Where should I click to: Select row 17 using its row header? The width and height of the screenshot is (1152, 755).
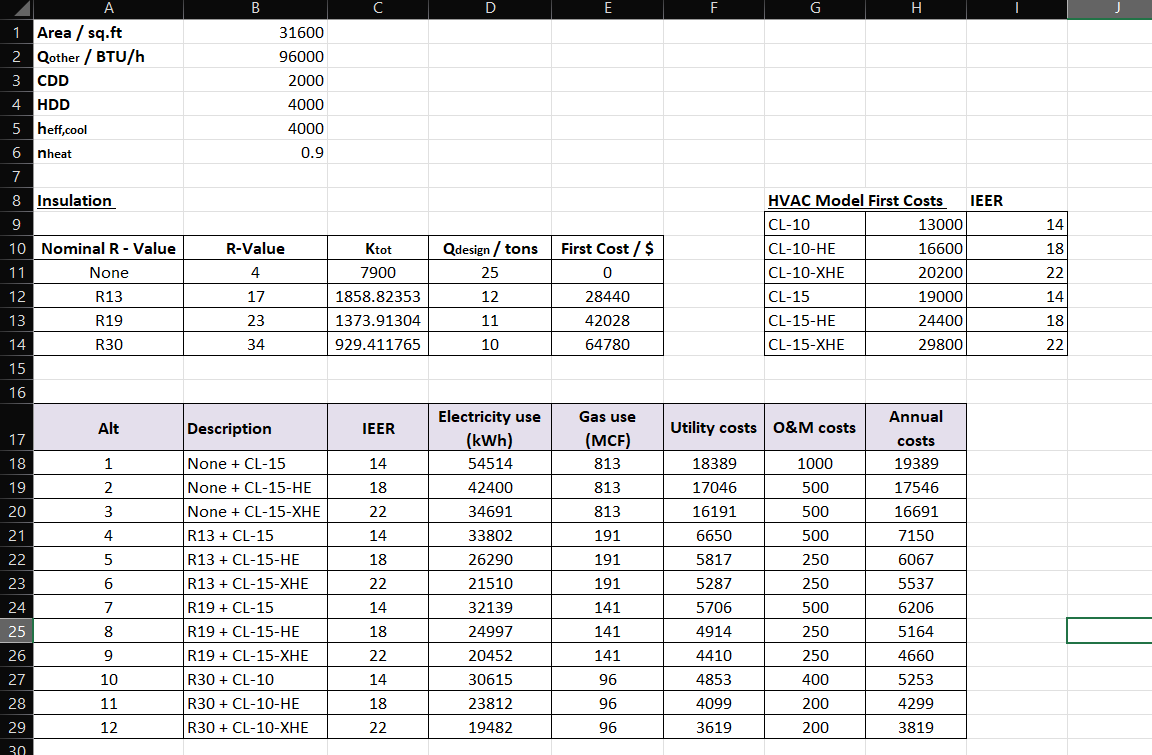click(16, 427)
